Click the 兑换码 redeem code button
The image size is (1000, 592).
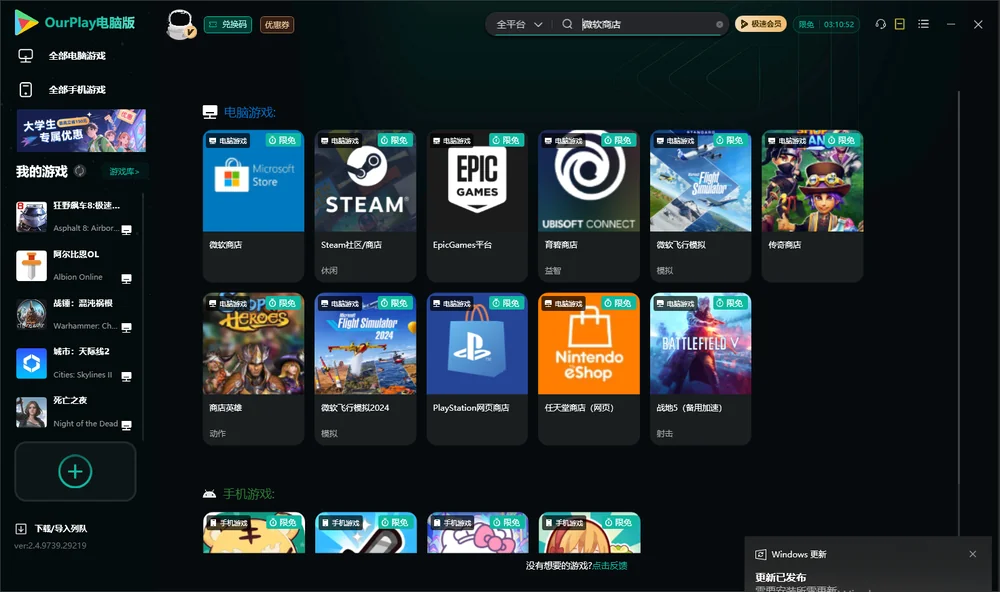click(228, 24)
